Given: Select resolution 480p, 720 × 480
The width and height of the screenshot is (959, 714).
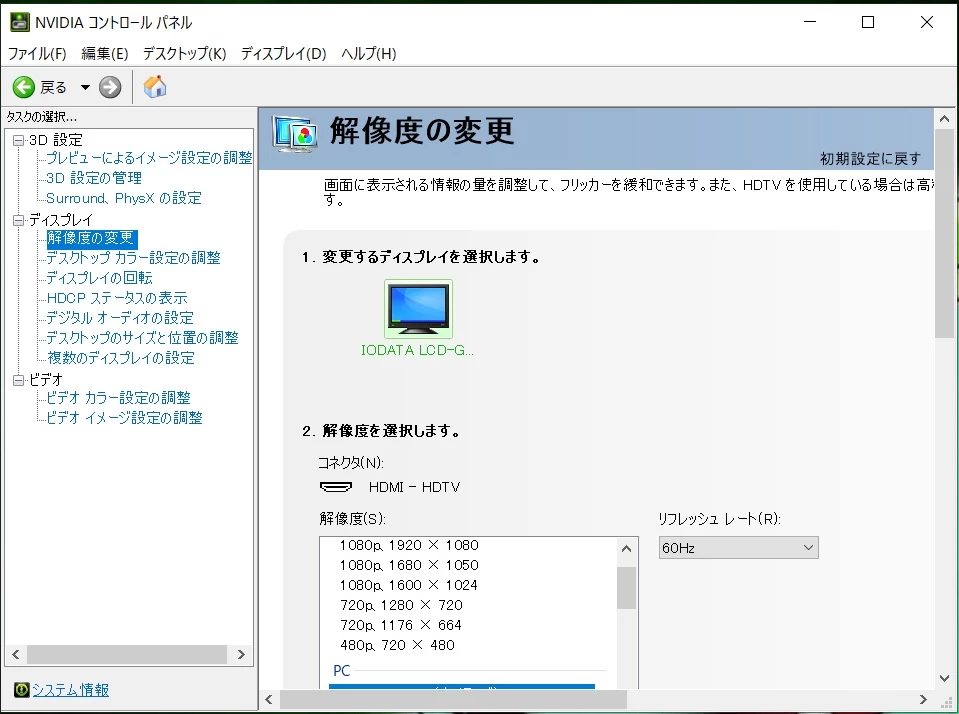Looking at the screenshot, I should 397,645.
